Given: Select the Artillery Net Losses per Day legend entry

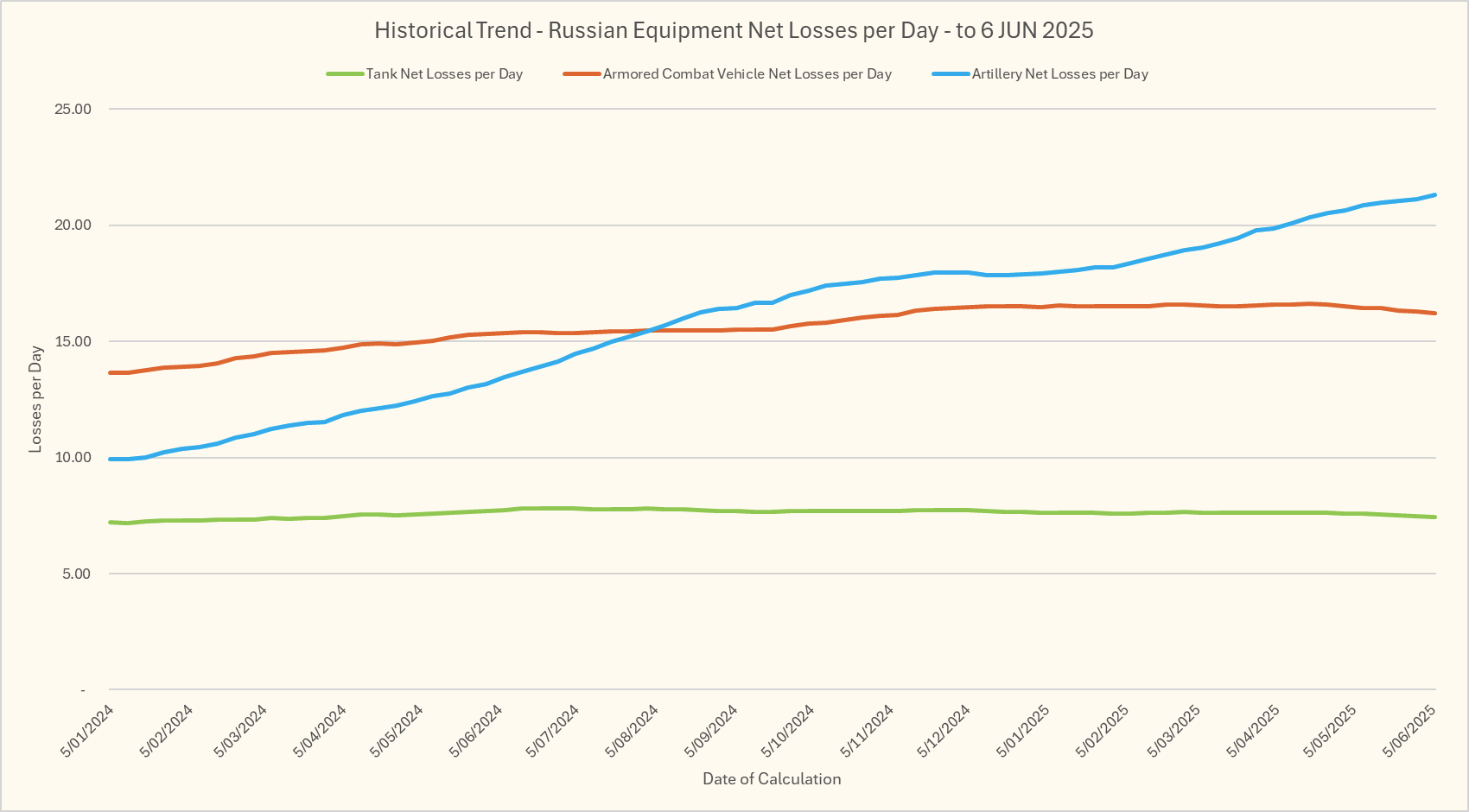Looking at the screenshot, I should [1059, 74].
